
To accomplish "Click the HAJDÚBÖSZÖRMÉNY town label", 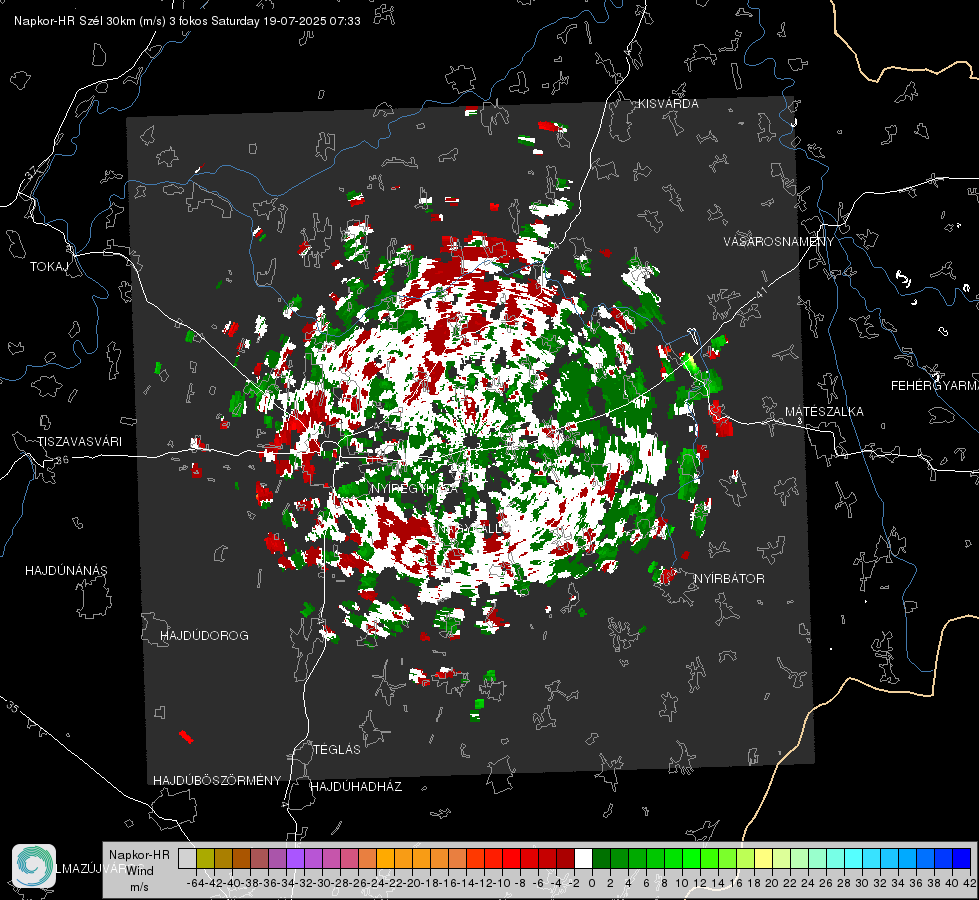I will pos(217,781).
